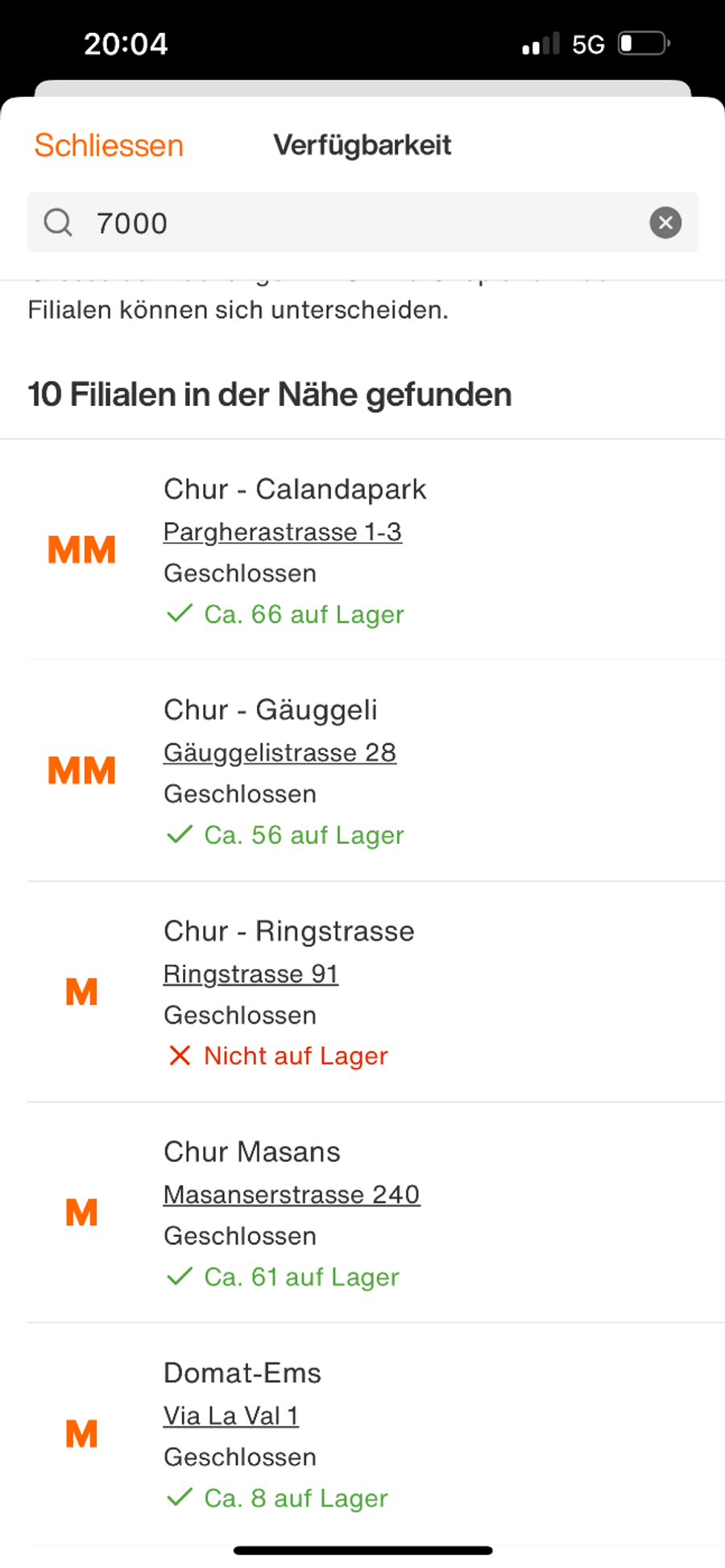Viewport: 725px width, 1568px height.
Task: Select the Chur - Calandapark store name
Action: point(294,490)
